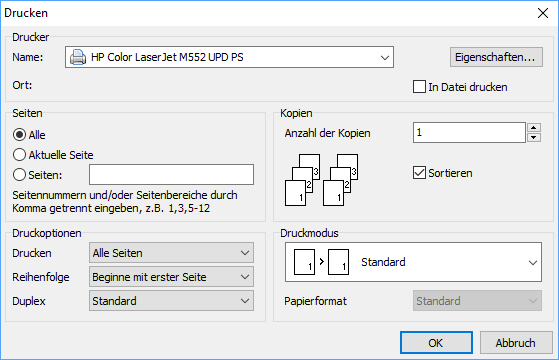Confirm printing with OK button
559x360 pixels.
pyautogui.click(x=436, y=343)
